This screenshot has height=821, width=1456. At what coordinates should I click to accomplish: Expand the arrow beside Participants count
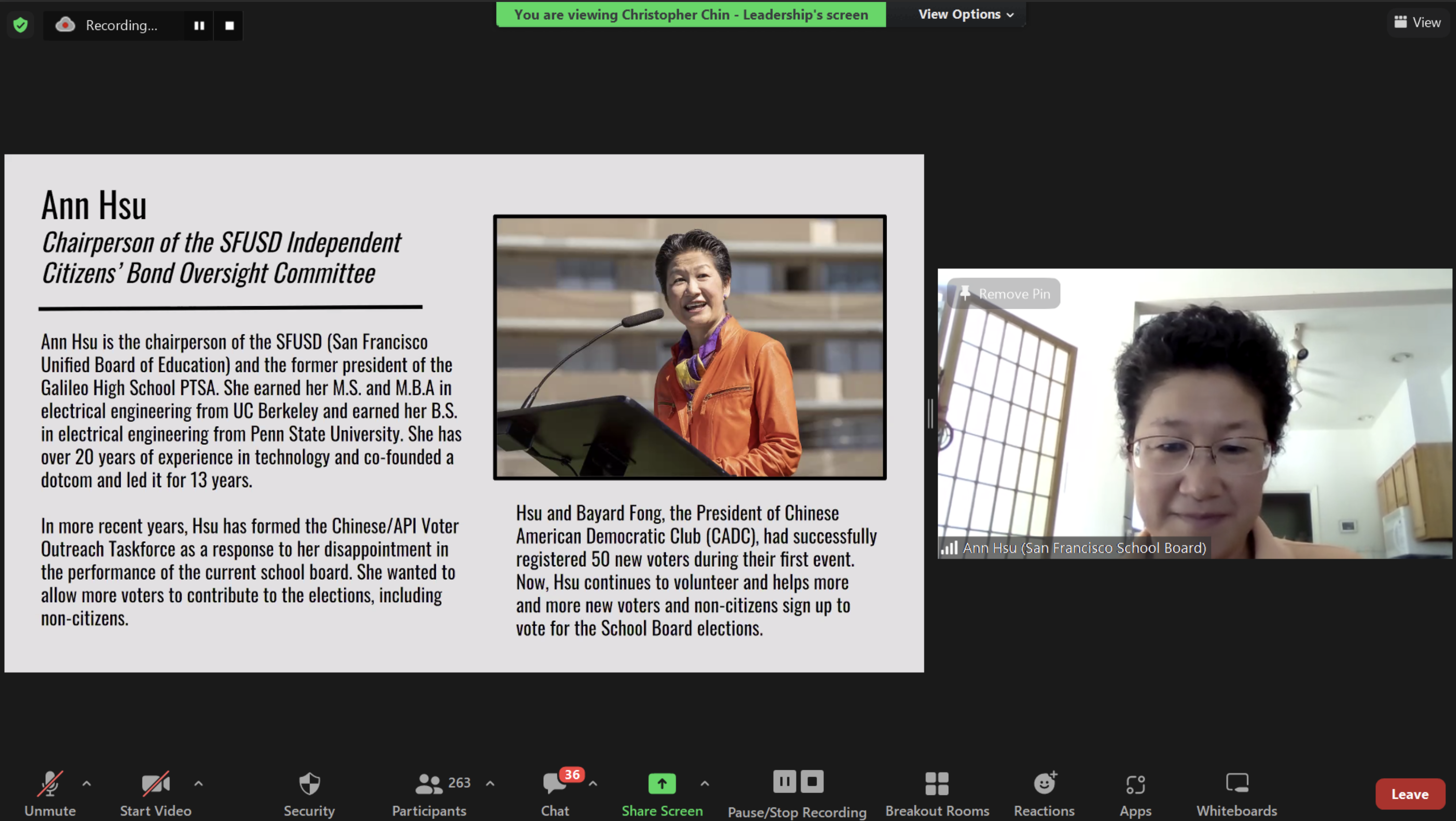490,784
